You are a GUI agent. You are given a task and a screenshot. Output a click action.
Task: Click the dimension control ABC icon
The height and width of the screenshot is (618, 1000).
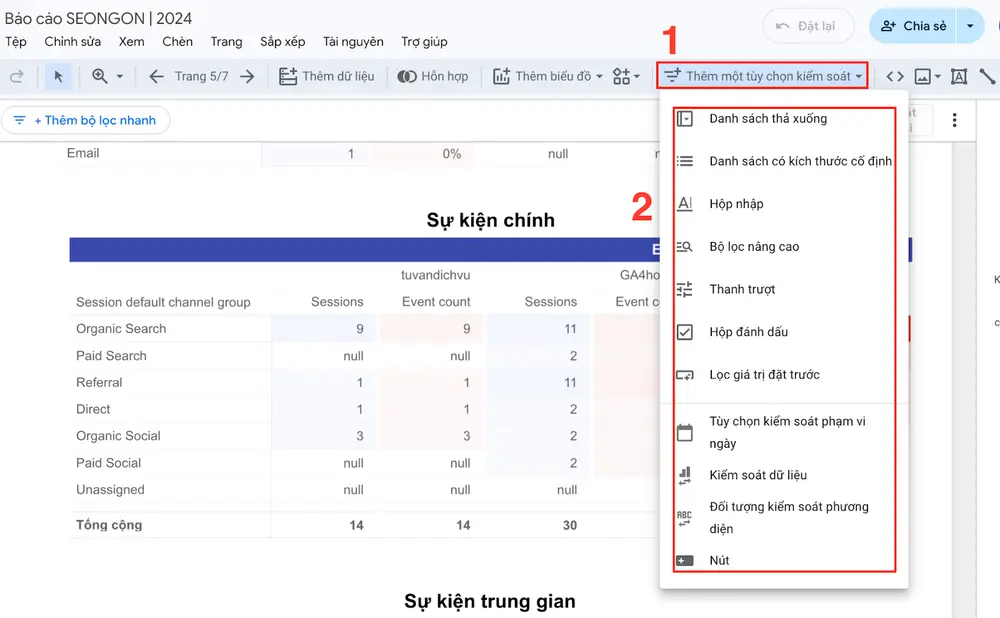[684, 518]
